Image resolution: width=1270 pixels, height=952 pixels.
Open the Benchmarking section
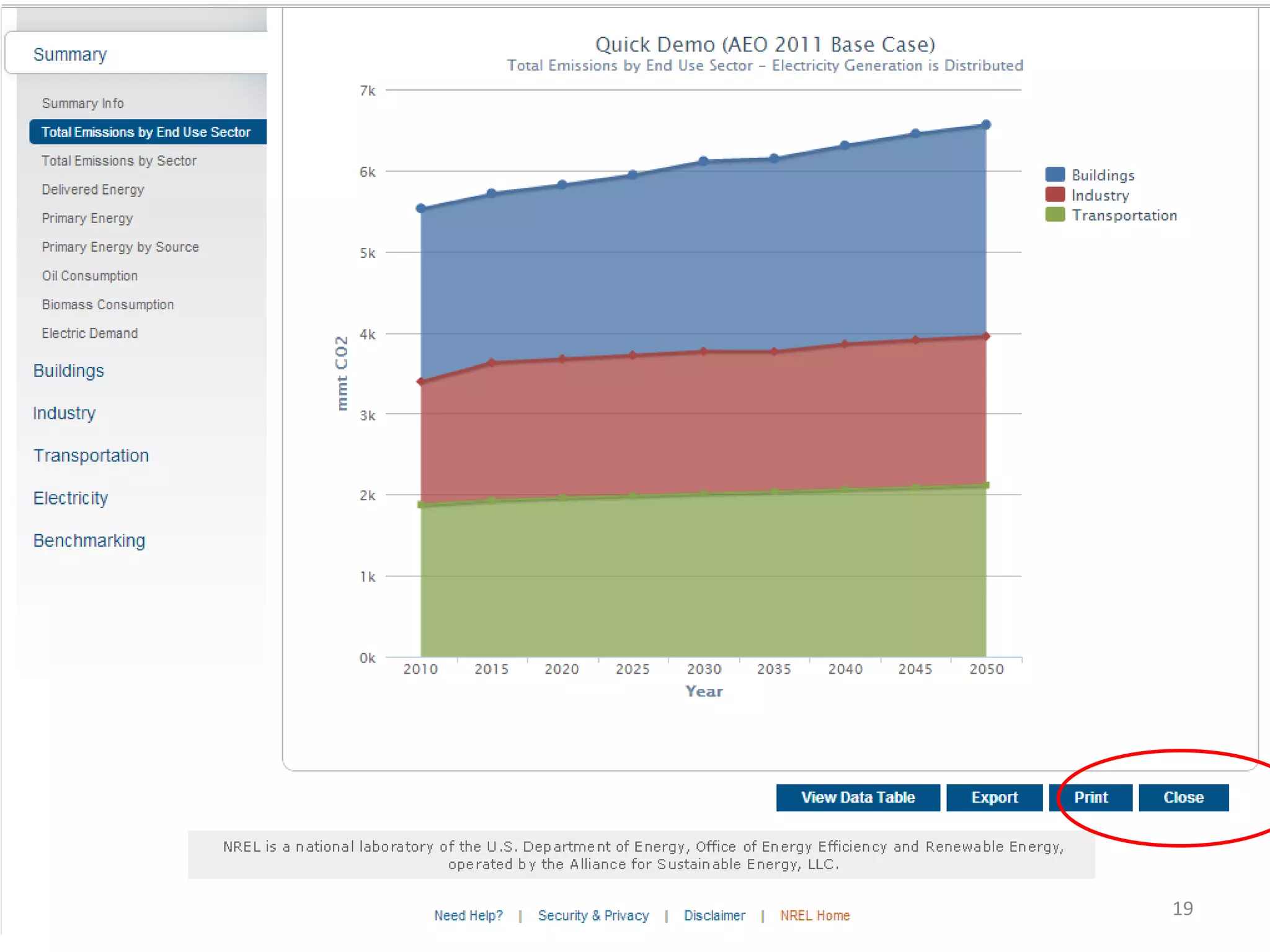89,540
